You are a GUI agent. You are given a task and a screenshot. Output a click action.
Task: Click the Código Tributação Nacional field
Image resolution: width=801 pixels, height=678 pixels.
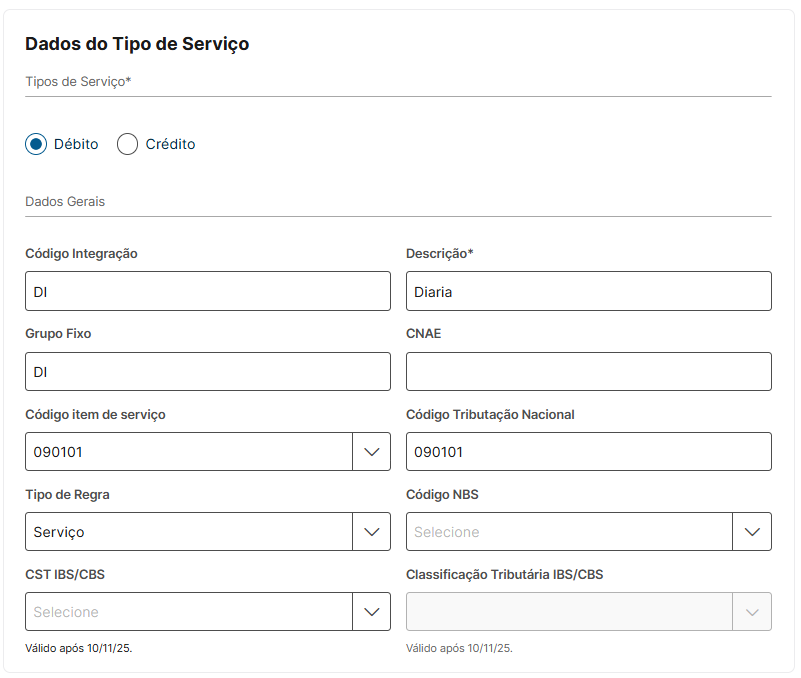[x=588, y=452]
